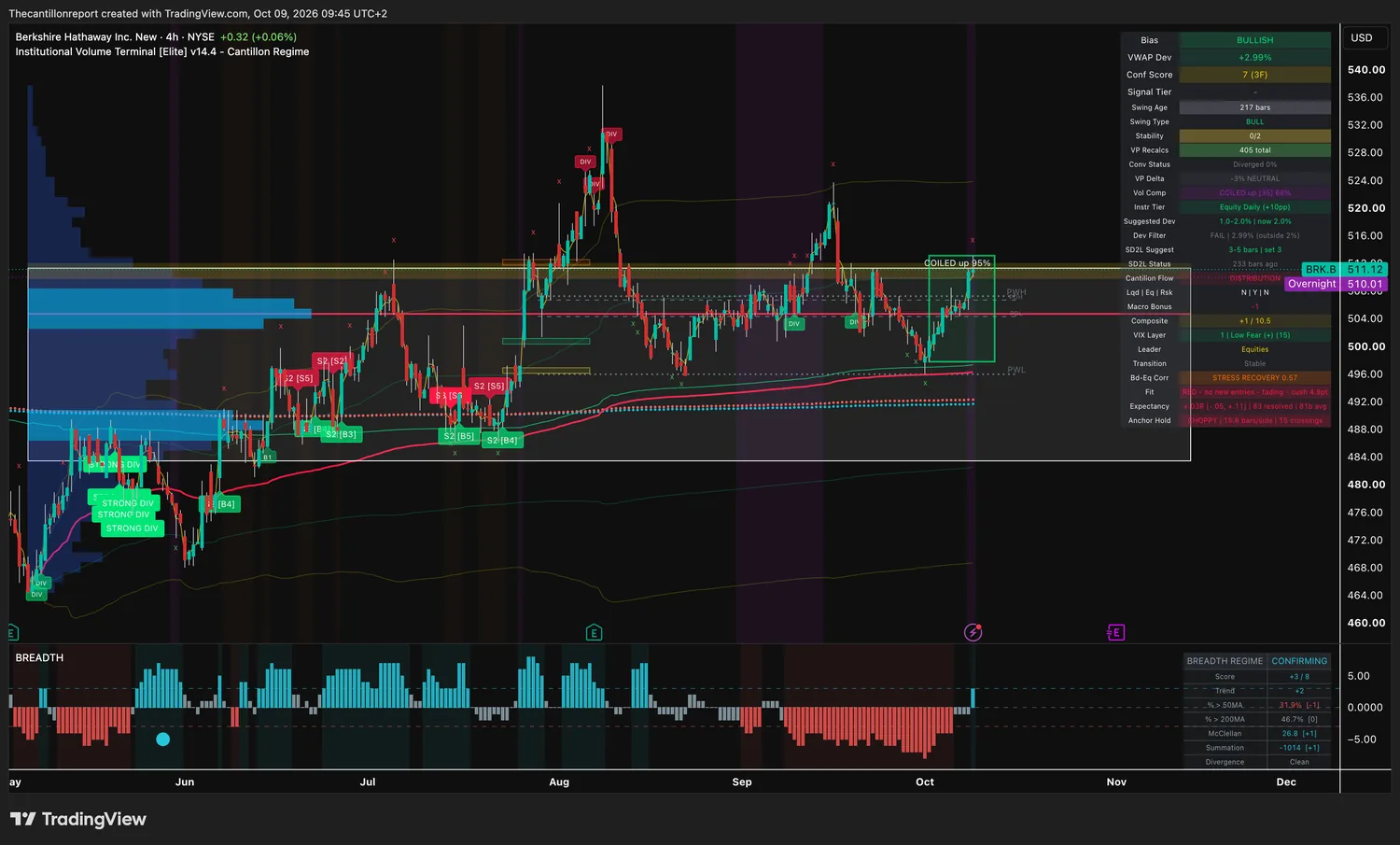The height and width of the screenshot is (845, 1400).
Task: Click the +3 / 8 breadth Score cell
Action: [x=1299, y=677]
